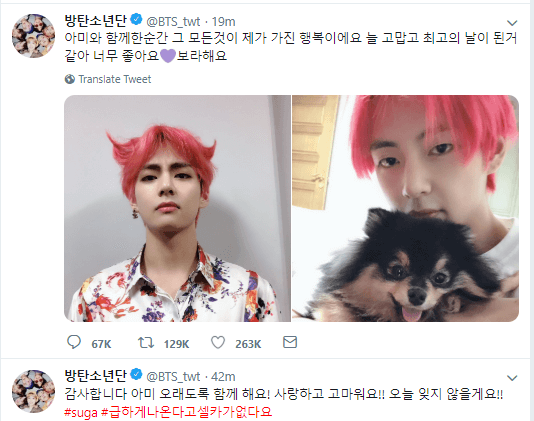Open the long red Korean hashtag
This screenshot has width=534, height=421.
click(187, 412)
